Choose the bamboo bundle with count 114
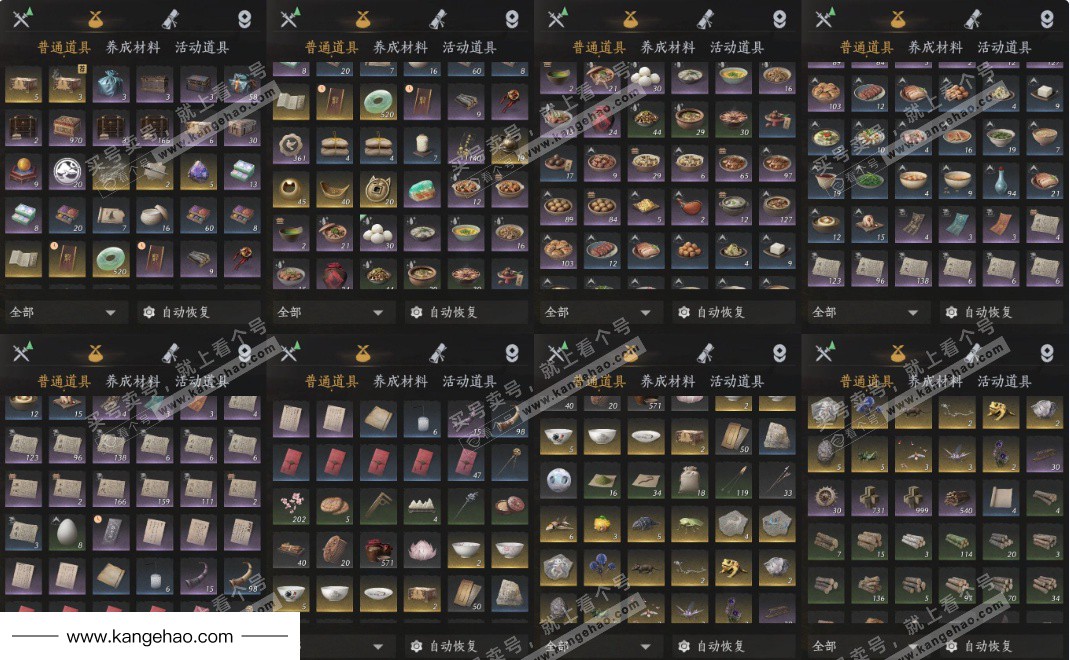The image size is (1070, 660). [x=957, y=543]
